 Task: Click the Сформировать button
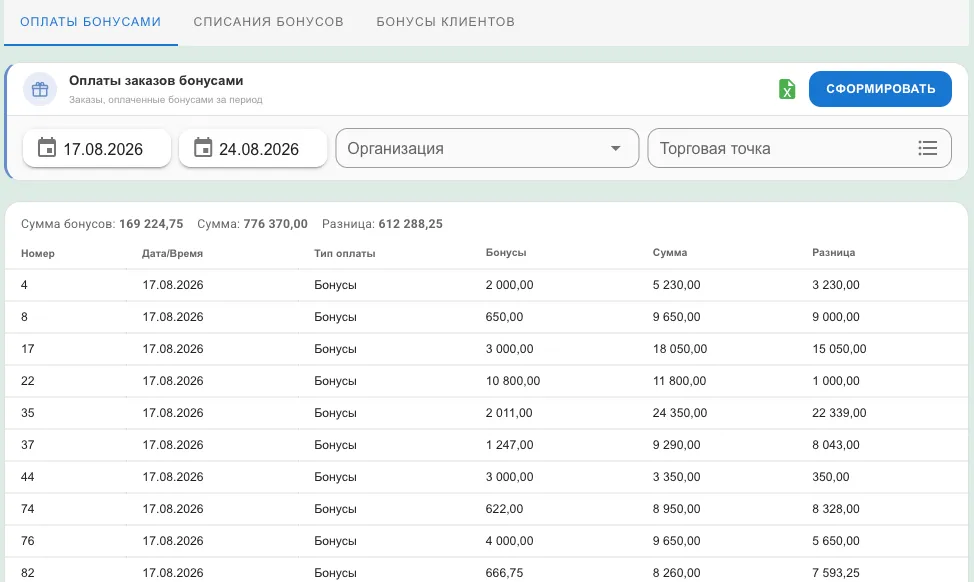pos(880,89)
